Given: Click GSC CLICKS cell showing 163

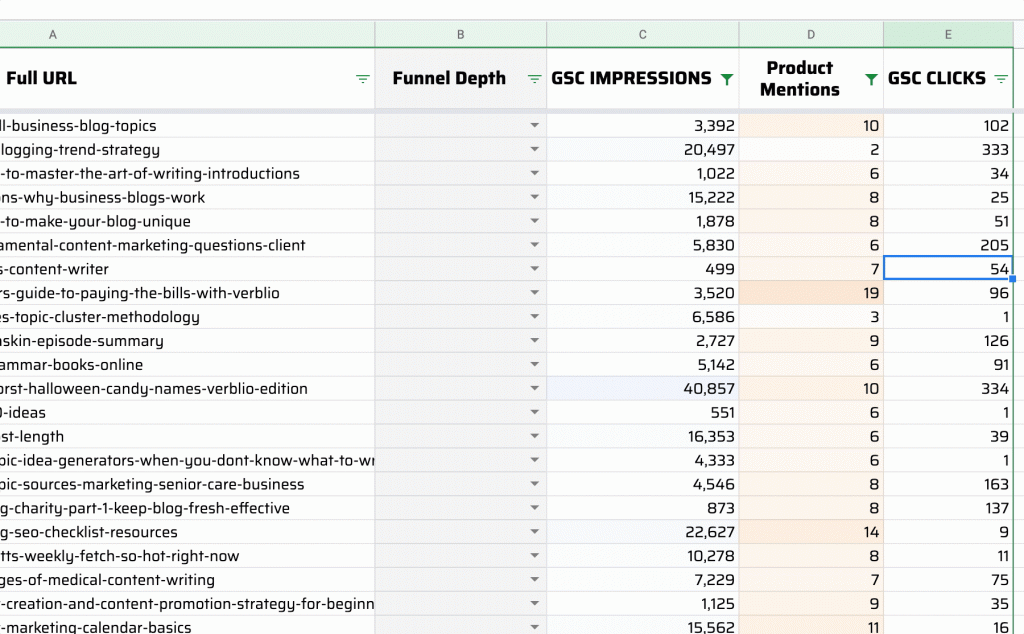Looking at the screenshot, I should tap(948, 484).
